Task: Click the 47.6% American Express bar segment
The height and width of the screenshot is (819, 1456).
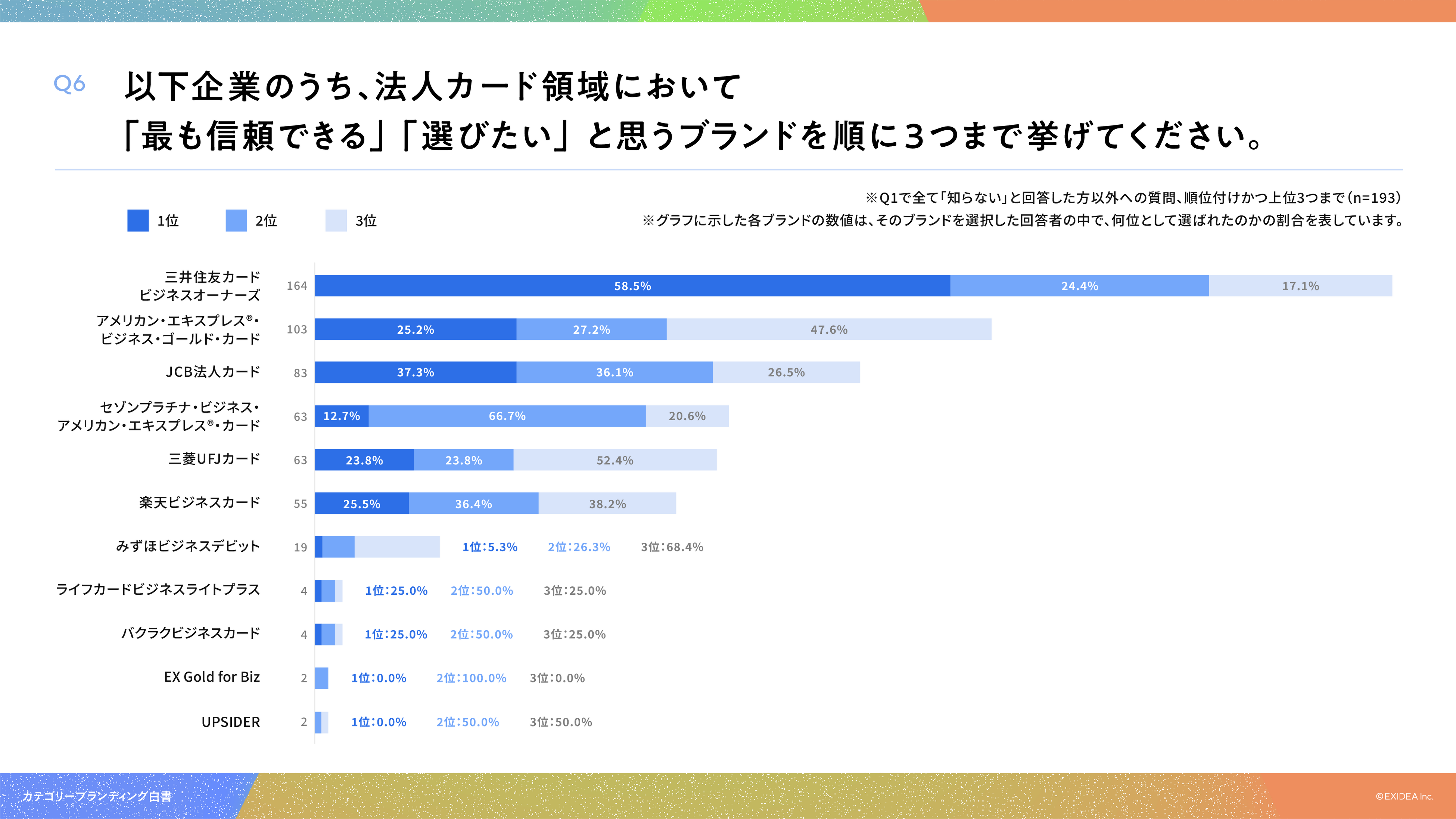Action: coord(828,330)
